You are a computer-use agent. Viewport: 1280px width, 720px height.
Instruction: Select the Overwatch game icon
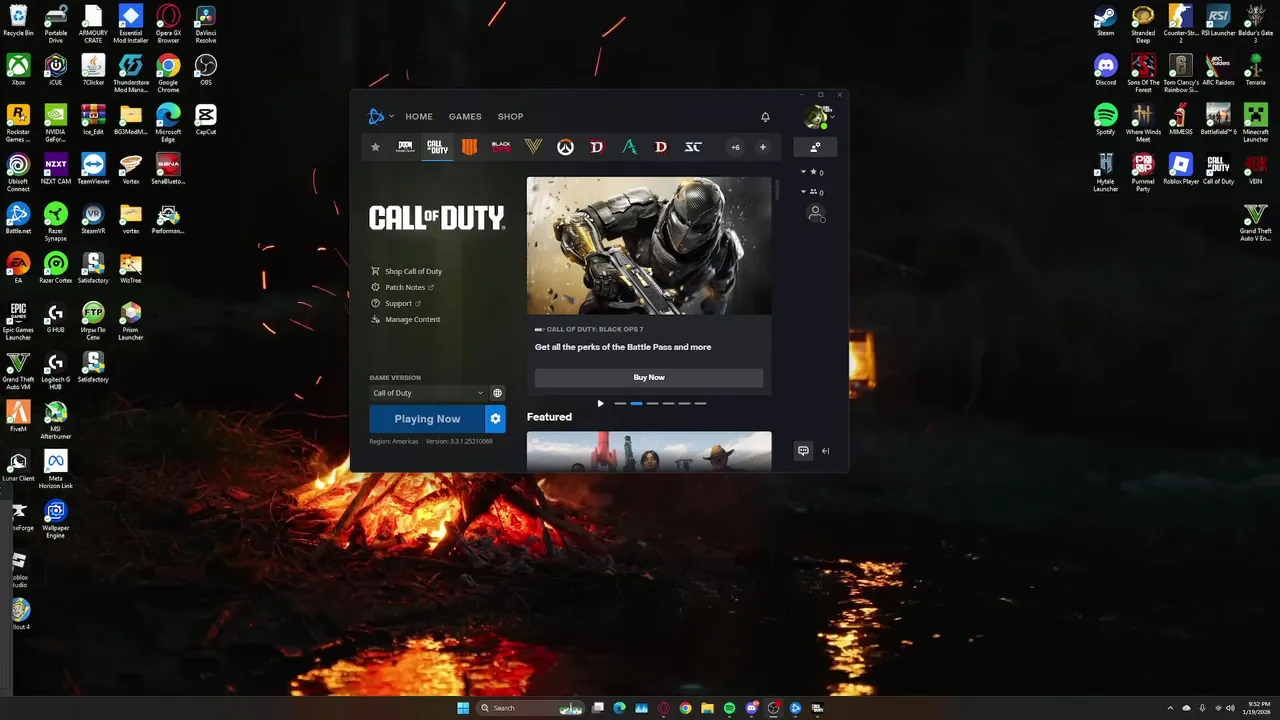tap(565, 147)
